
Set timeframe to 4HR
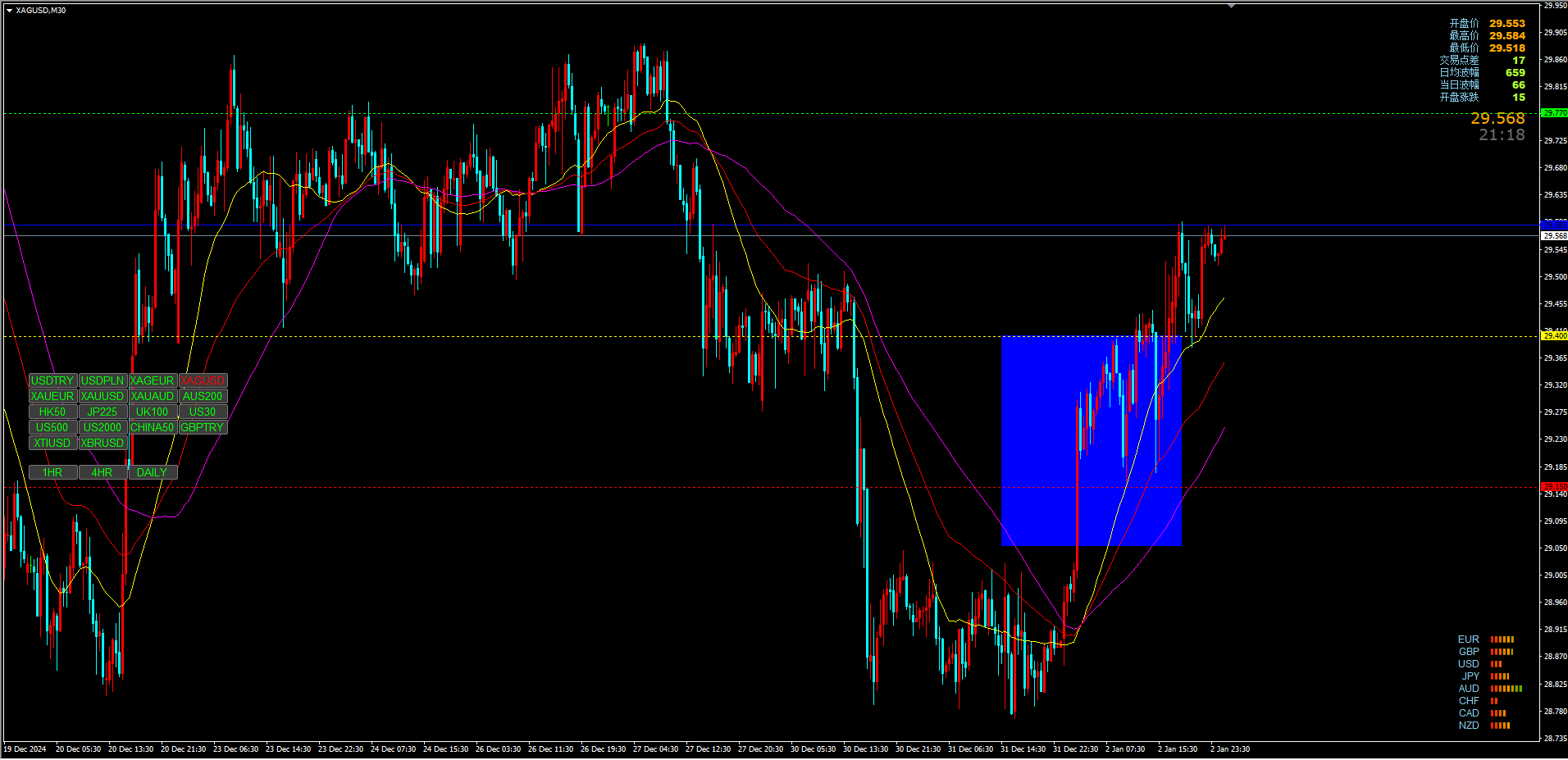pyautogui.click(x=103, y=472)
